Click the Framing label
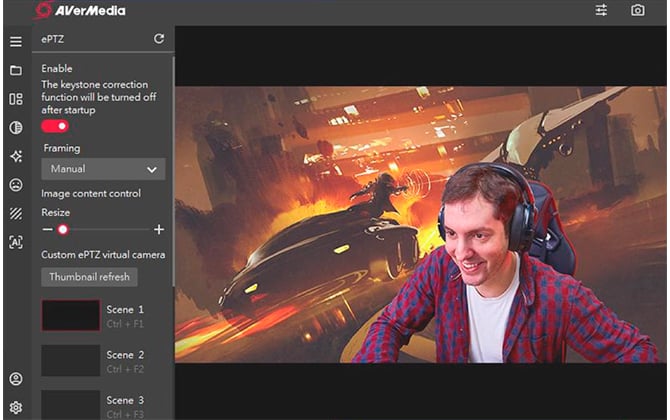This screenshot has height=420, width=670. click(62, 148)
